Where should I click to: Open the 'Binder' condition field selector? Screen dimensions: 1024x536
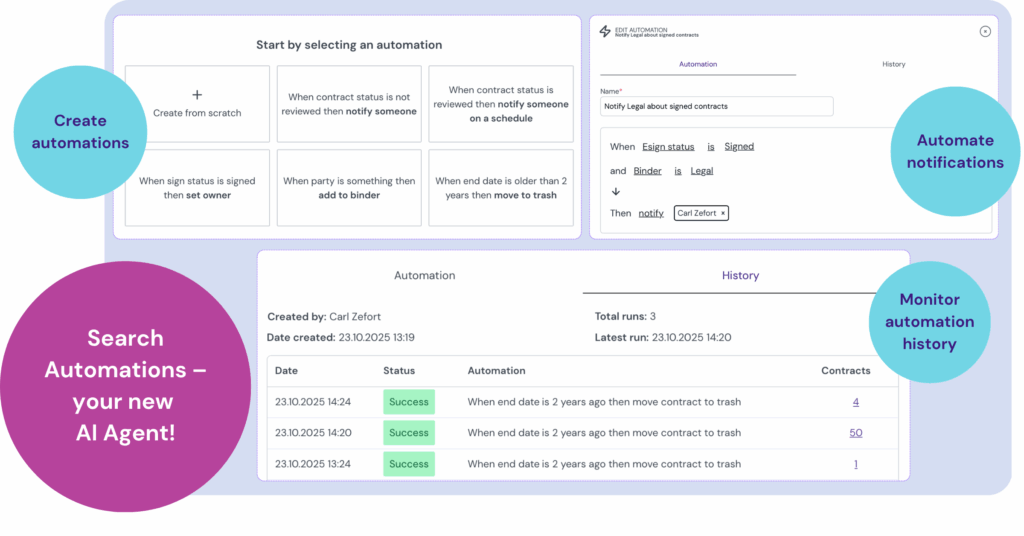point(647,171)
